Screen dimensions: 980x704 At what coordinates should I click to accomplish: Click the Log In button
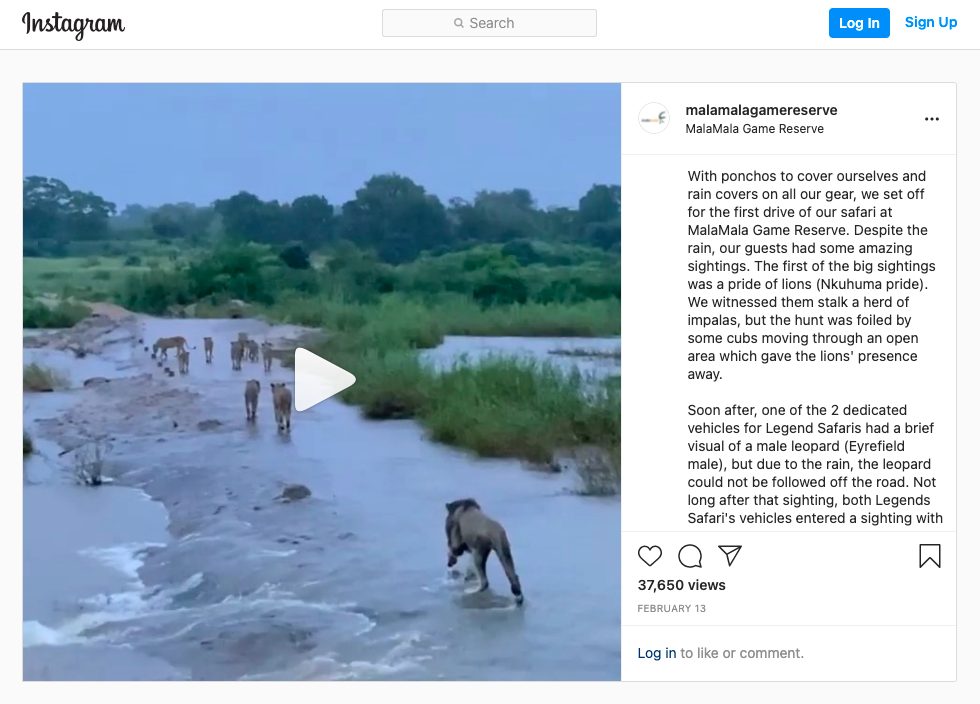859,23
